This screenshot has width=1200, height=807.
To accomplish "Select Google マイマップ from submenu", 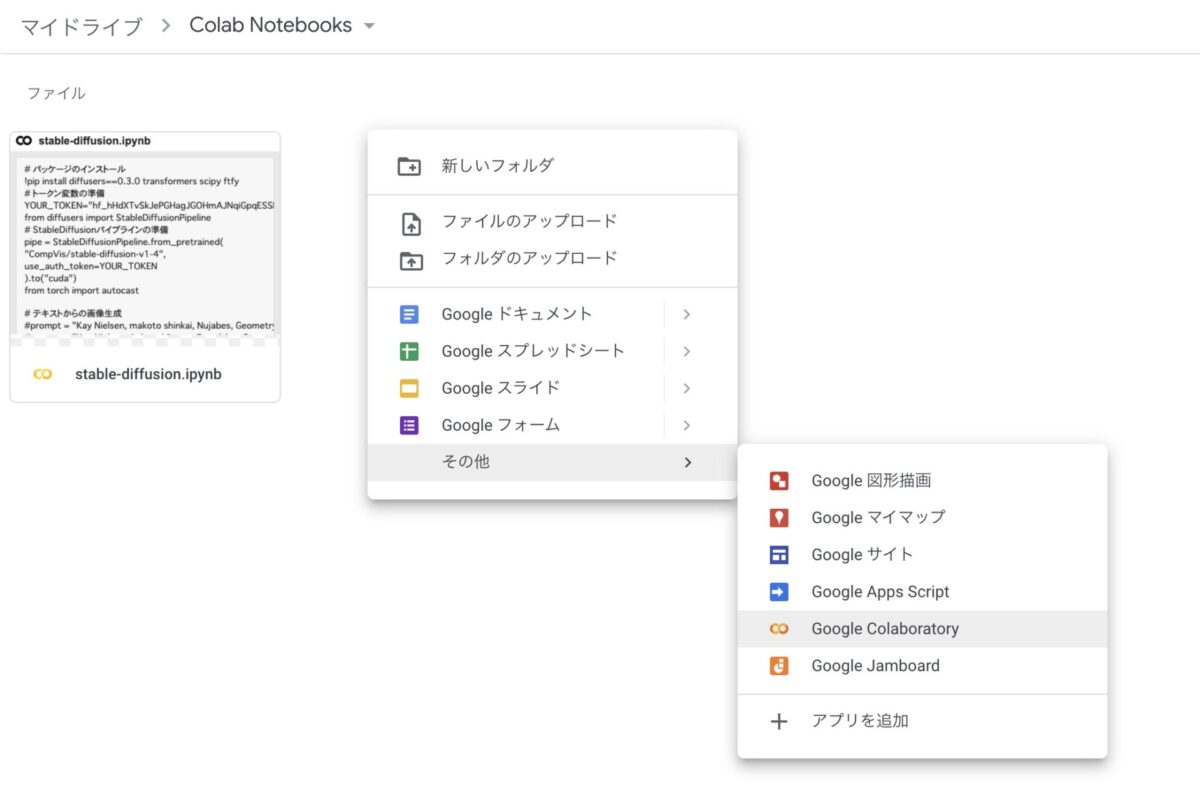I will tap(922, 518).
